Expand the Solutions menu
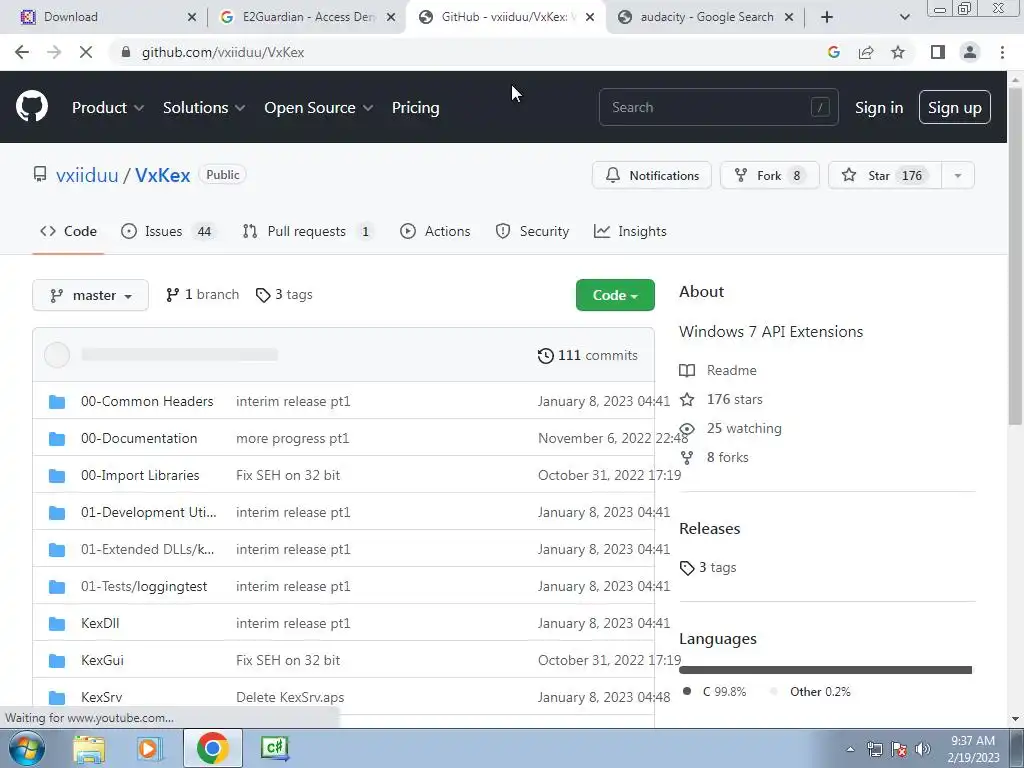The width and height of the screenshot is (1024, 768). (204, 108)
